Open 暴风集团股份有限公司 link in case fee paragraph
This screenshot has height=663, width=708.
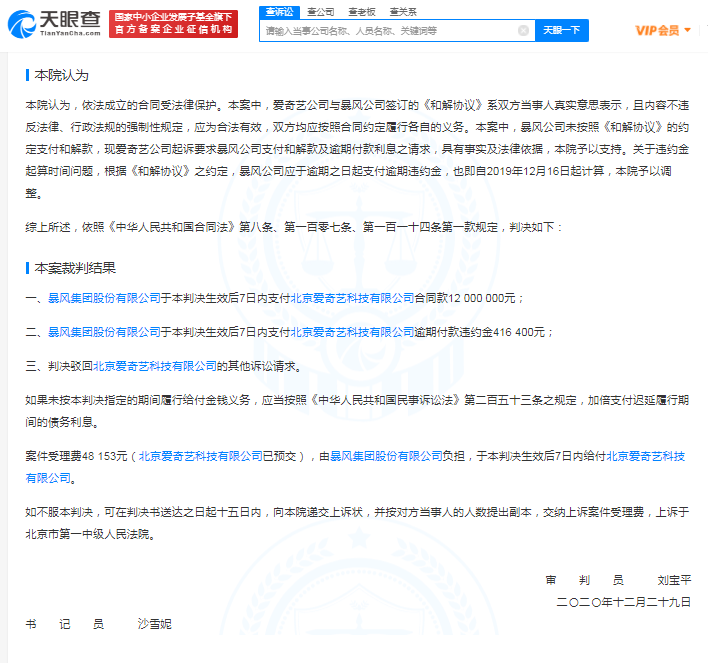[386, 456]
